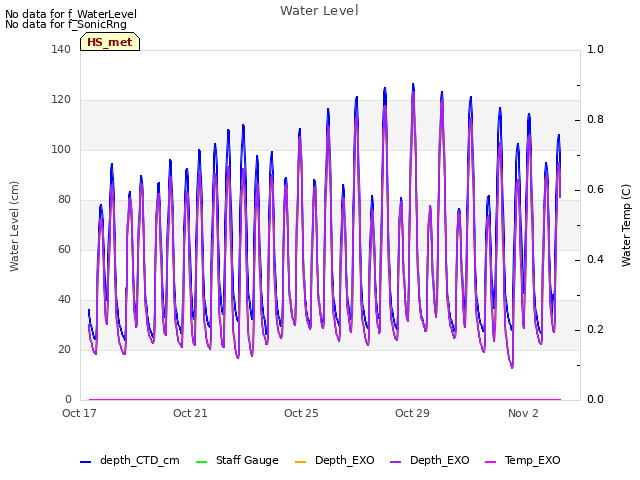Click the HS_met annotation label

(x=110, y=42)
